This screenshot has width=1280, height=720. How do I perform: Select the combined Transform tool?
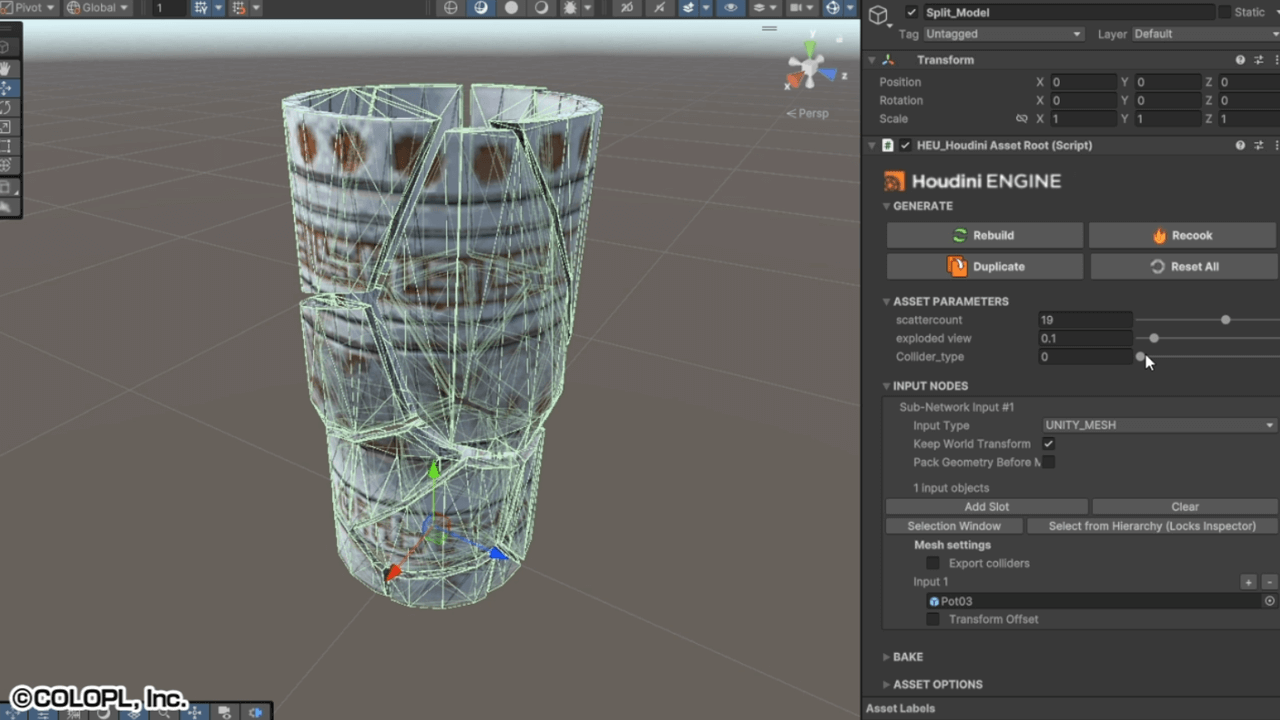(6, 165)
